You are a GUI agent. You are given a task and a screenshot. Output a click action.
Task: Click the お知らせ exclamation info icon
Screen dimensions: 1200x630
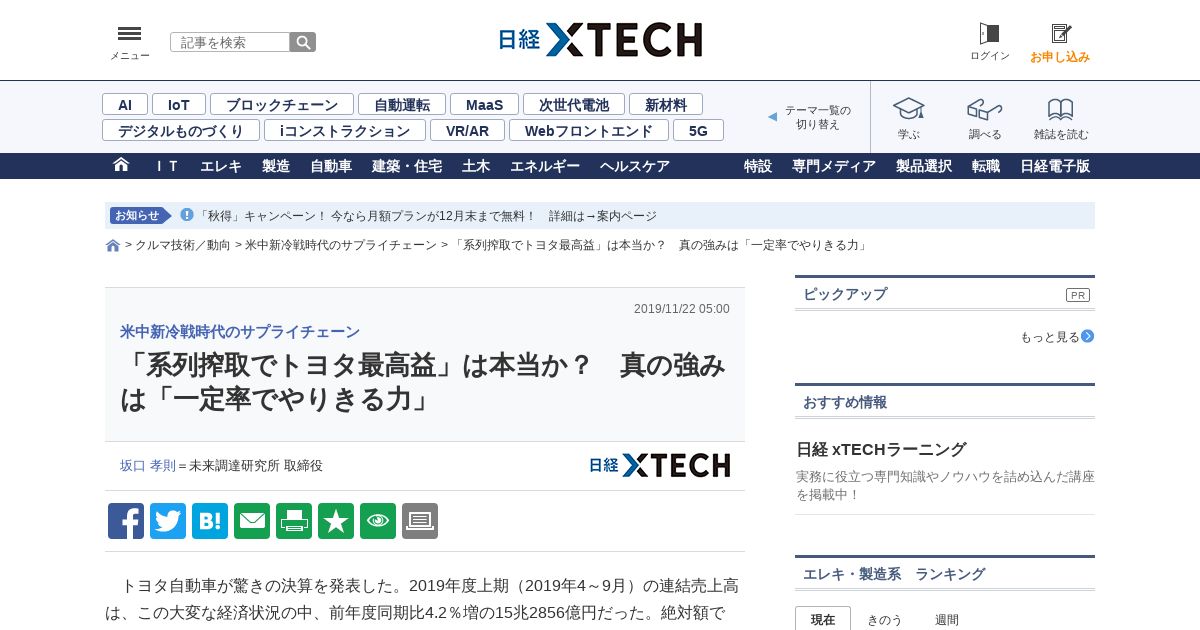point(187,215)
